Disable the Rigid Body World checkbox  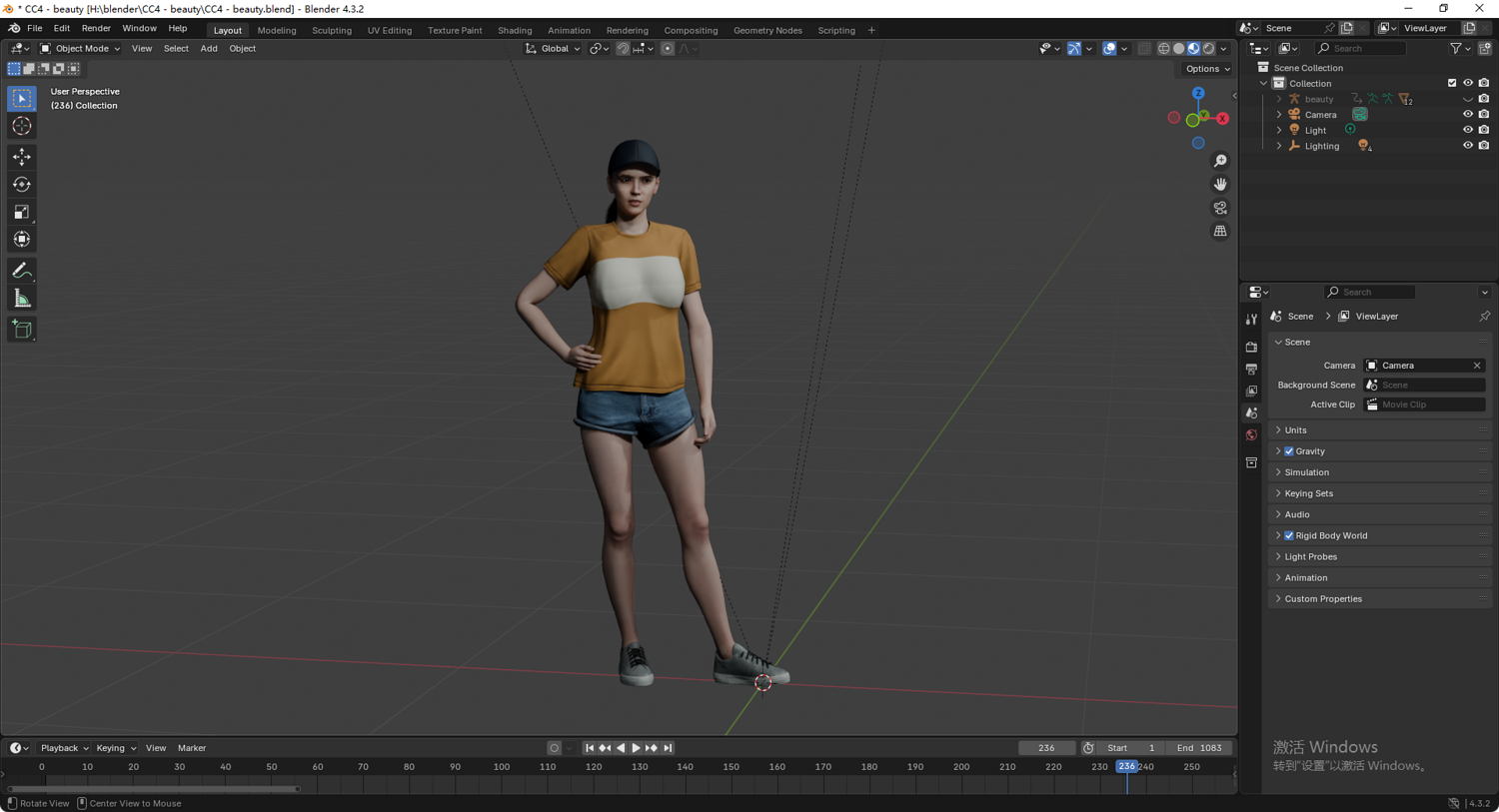pos(1289,535)
